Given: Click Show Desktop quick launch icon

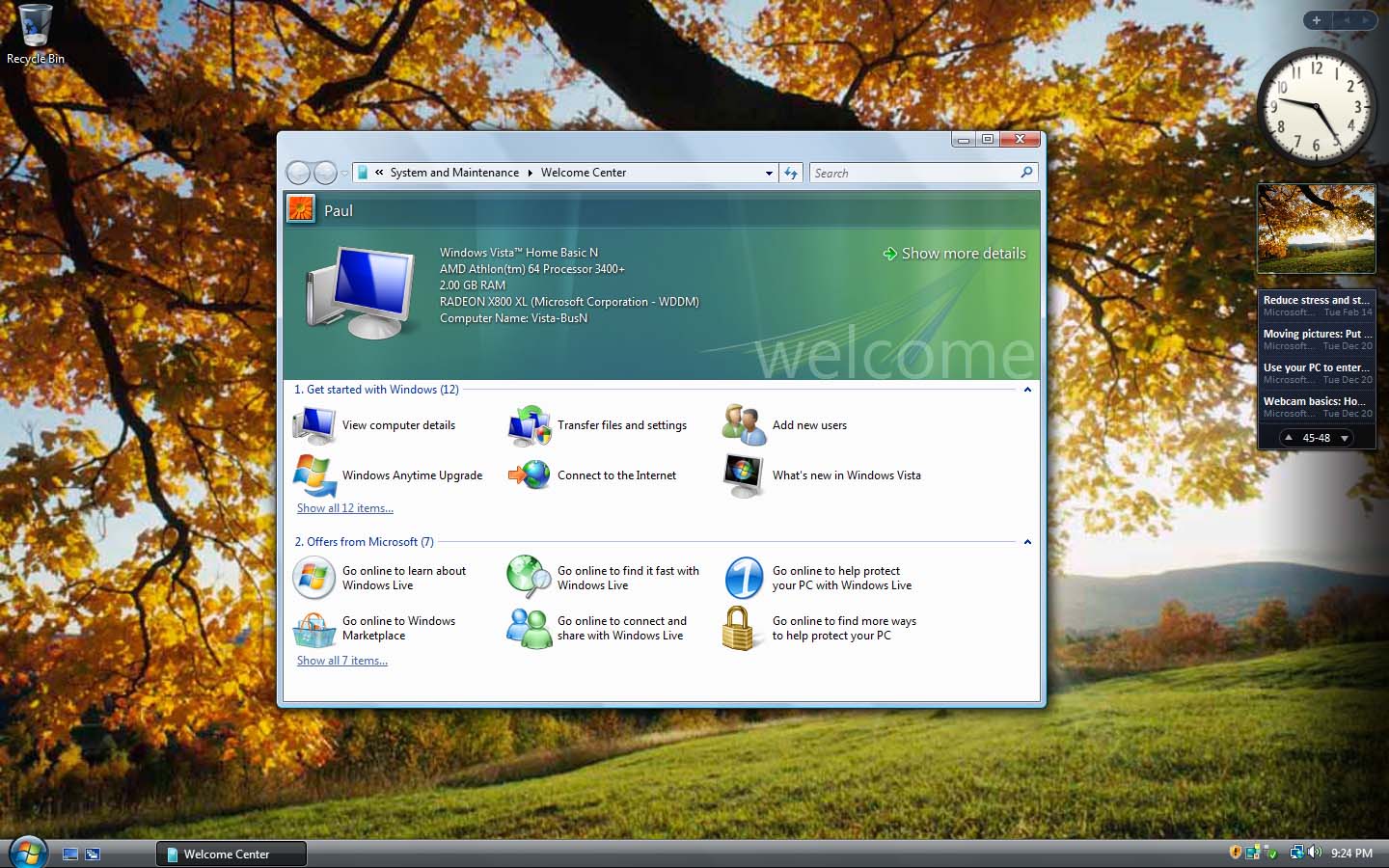Looking at the screenshot, I should (70, 854).
